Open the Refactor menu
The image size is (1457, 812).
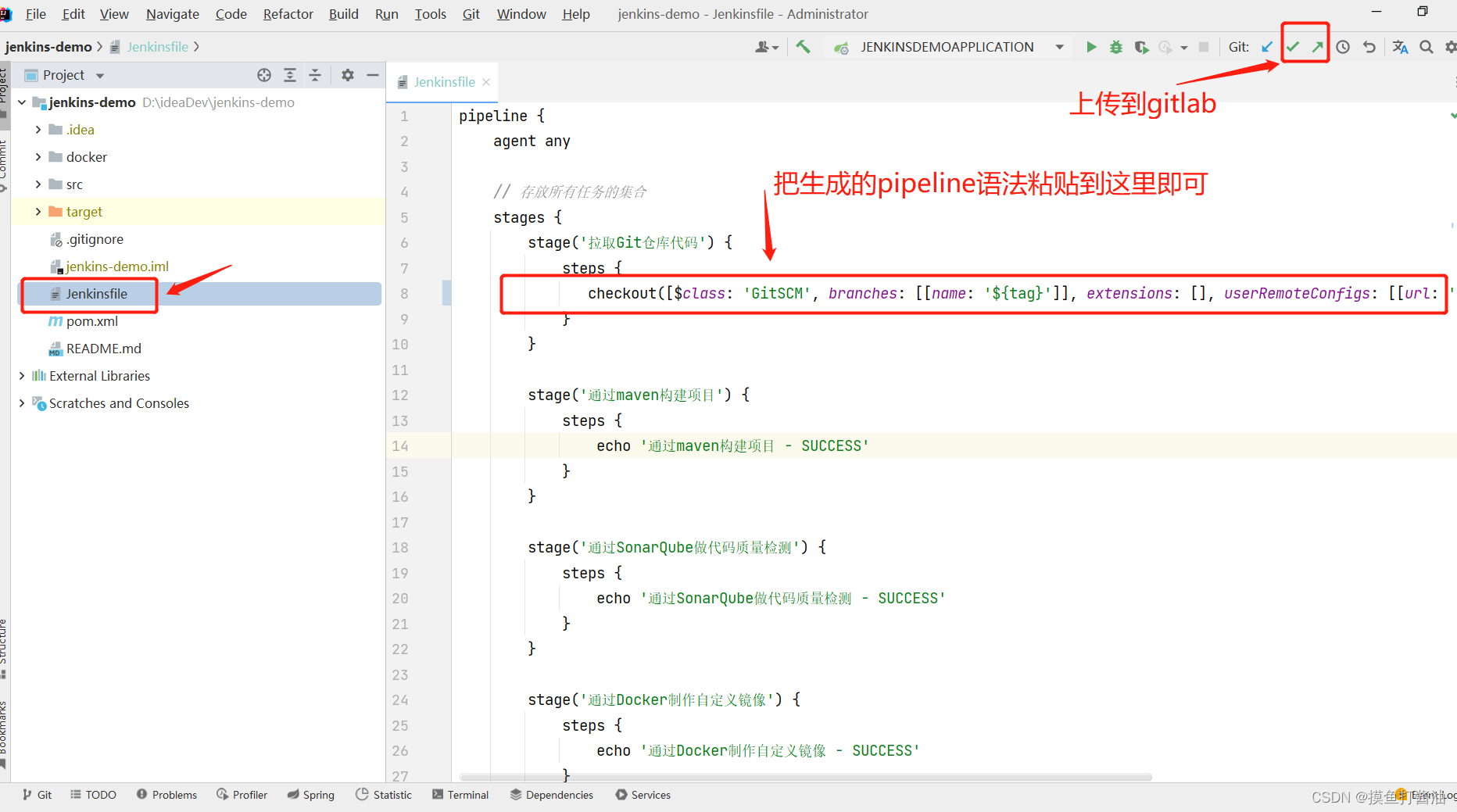(288, 14)
